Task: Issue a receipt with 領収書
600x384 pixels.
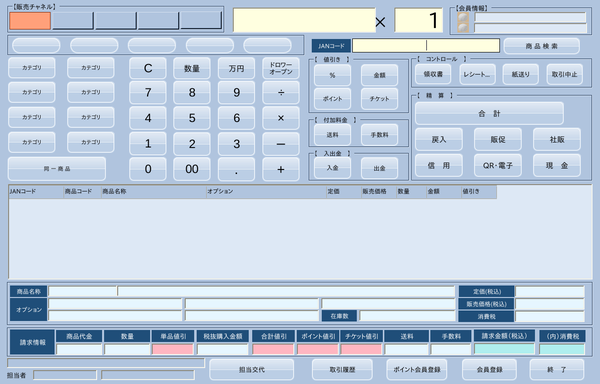Action: [x=433, y=74]
